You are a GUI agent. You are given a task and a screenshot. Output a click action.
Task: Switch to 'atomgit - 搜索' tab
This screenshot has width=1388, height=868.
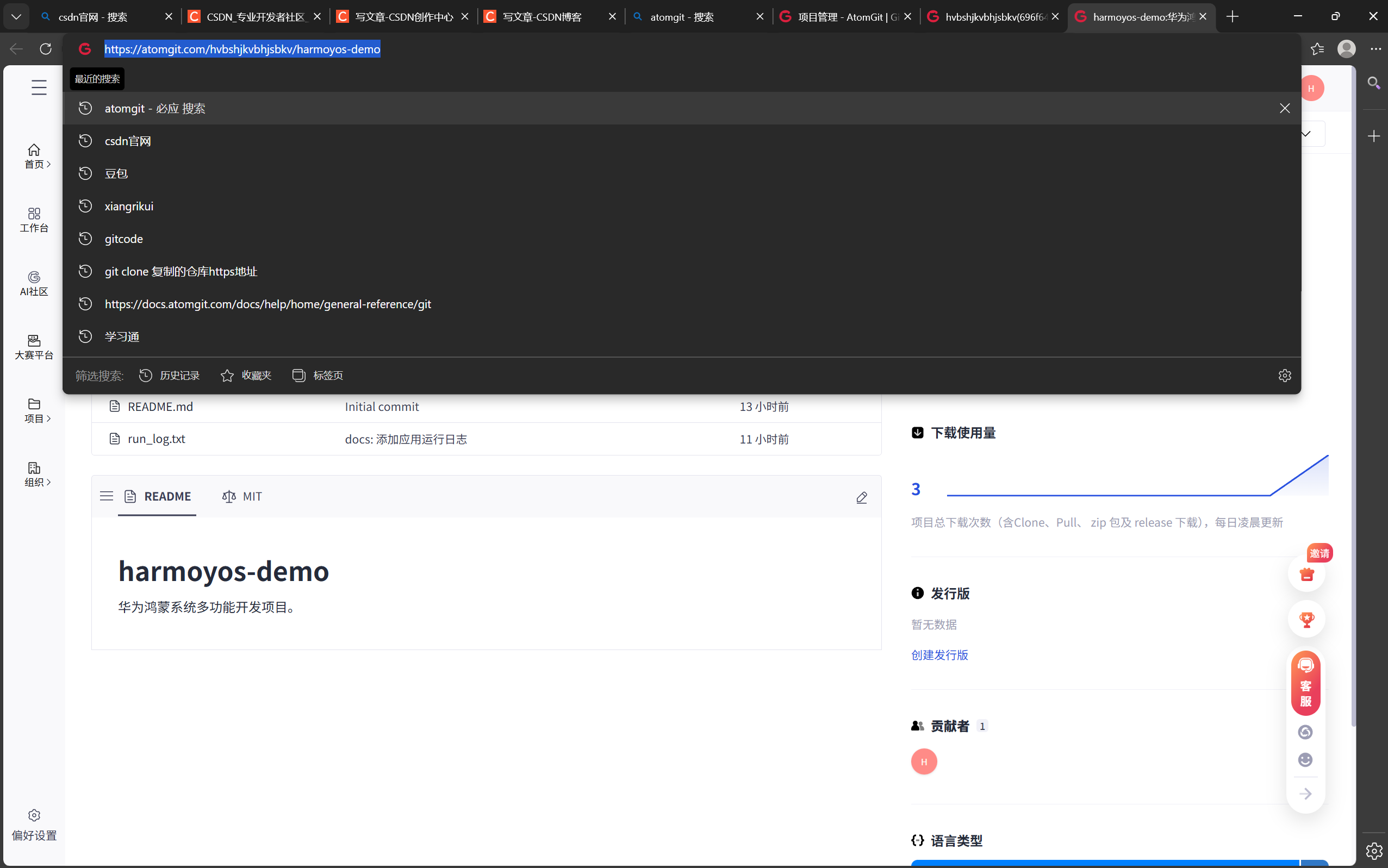698,17
